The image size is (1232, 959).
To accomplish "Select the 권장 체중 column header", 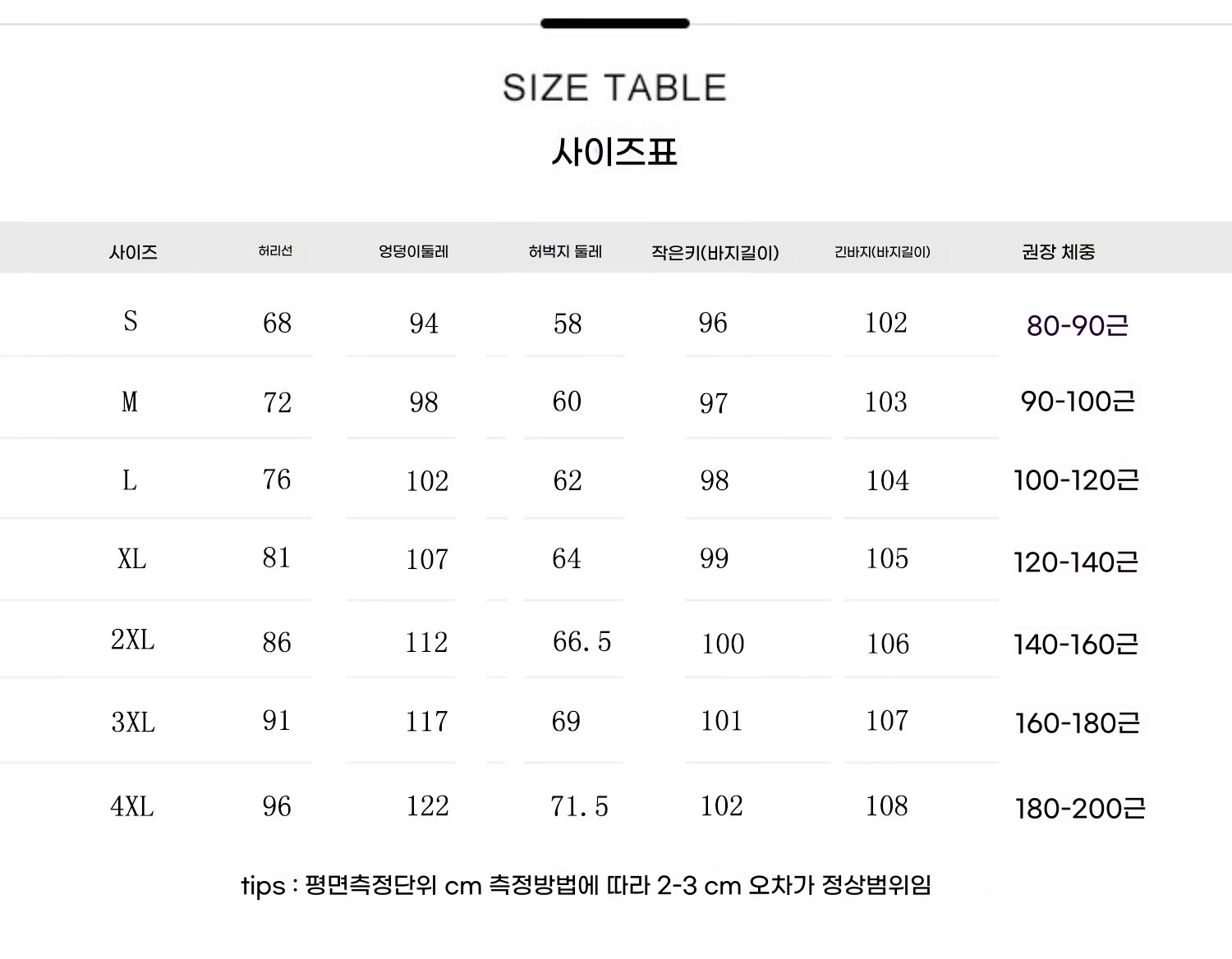I will point(1058,252).
